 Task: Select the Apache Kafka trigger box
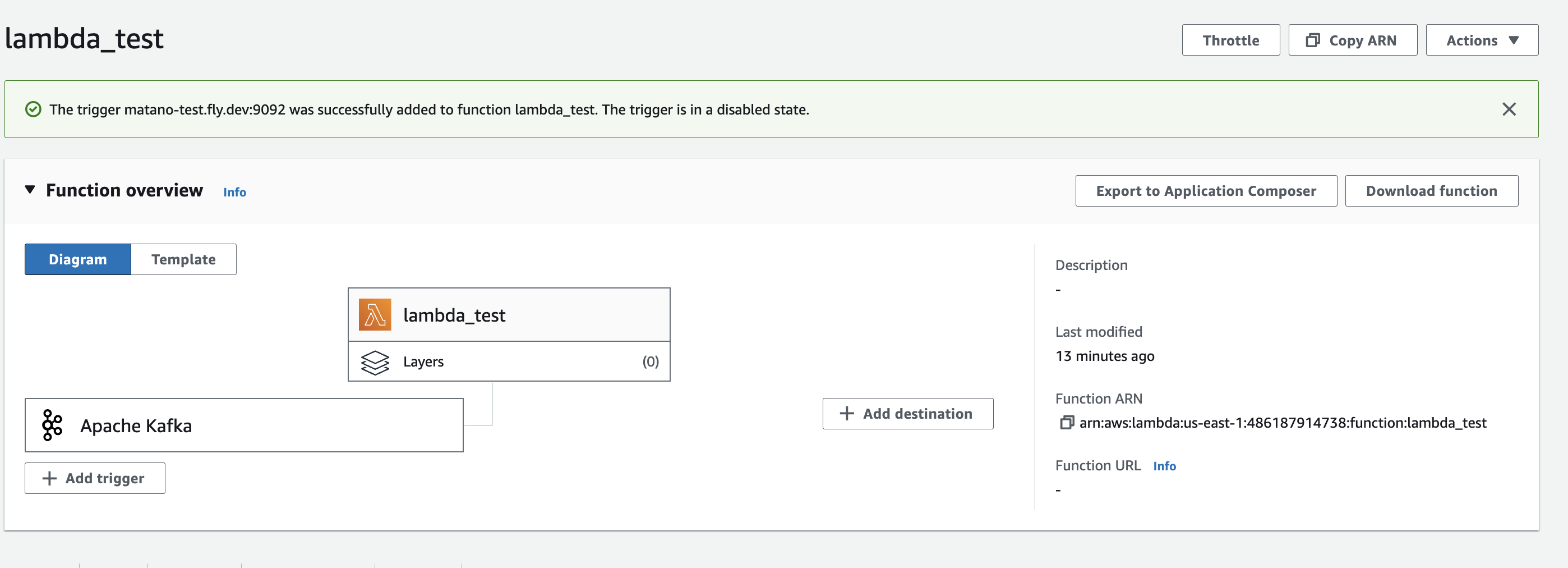coord(243,425)
